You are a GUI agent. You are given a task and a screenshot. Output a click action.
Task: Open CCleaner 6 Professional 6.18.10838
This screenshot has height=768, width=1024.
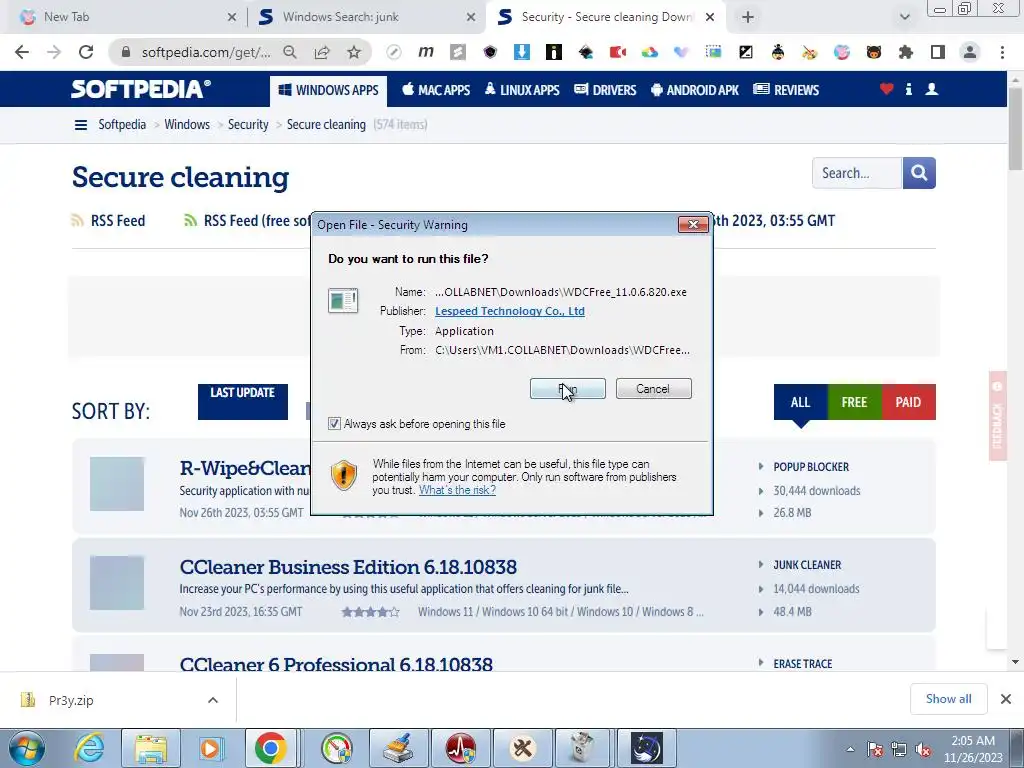coord(336,663)
